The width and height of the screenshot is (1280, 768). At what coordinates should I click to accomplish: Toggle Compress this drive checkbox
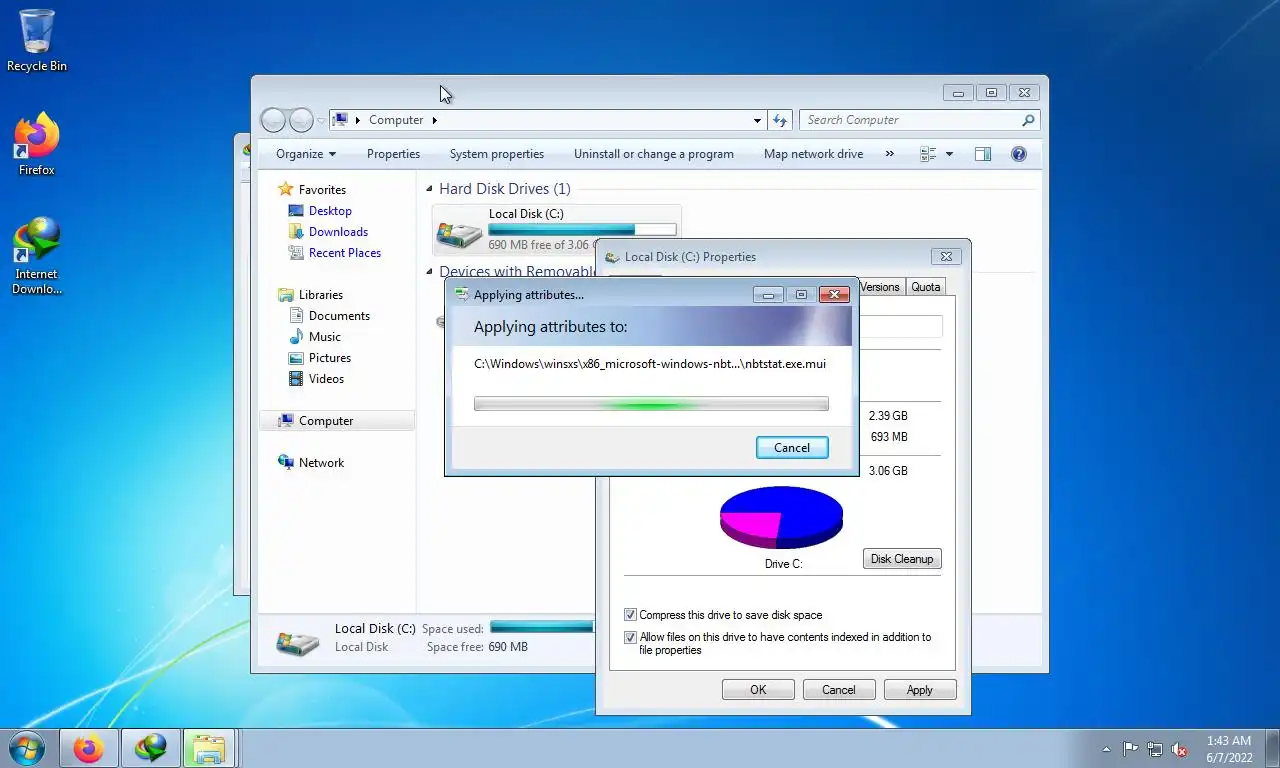click(x=630, y=615)
